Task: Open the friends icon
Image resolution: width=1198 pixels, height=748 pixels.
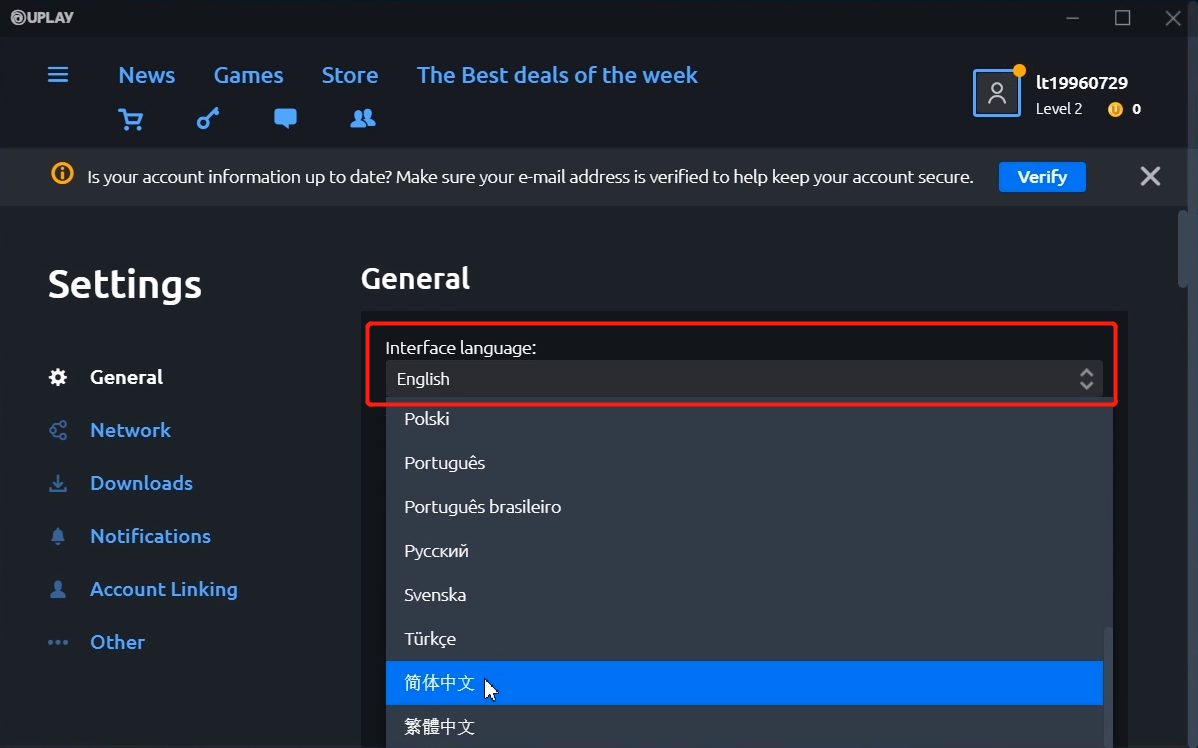Action: 363,119
